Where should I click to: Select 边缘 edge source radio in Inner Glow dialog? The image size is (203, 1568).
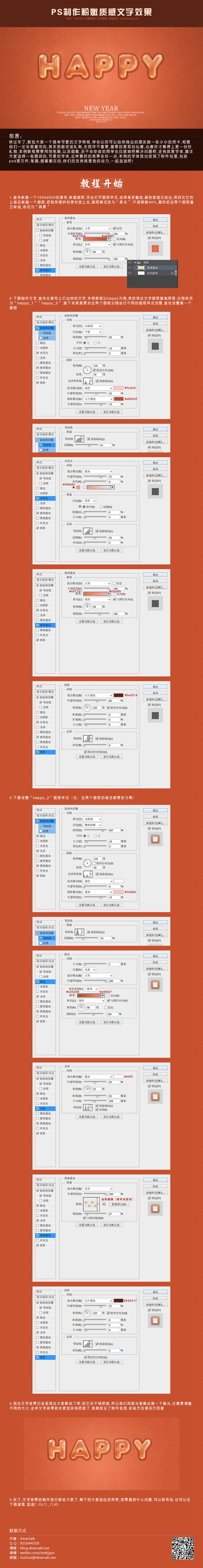[x=101, y=506]
